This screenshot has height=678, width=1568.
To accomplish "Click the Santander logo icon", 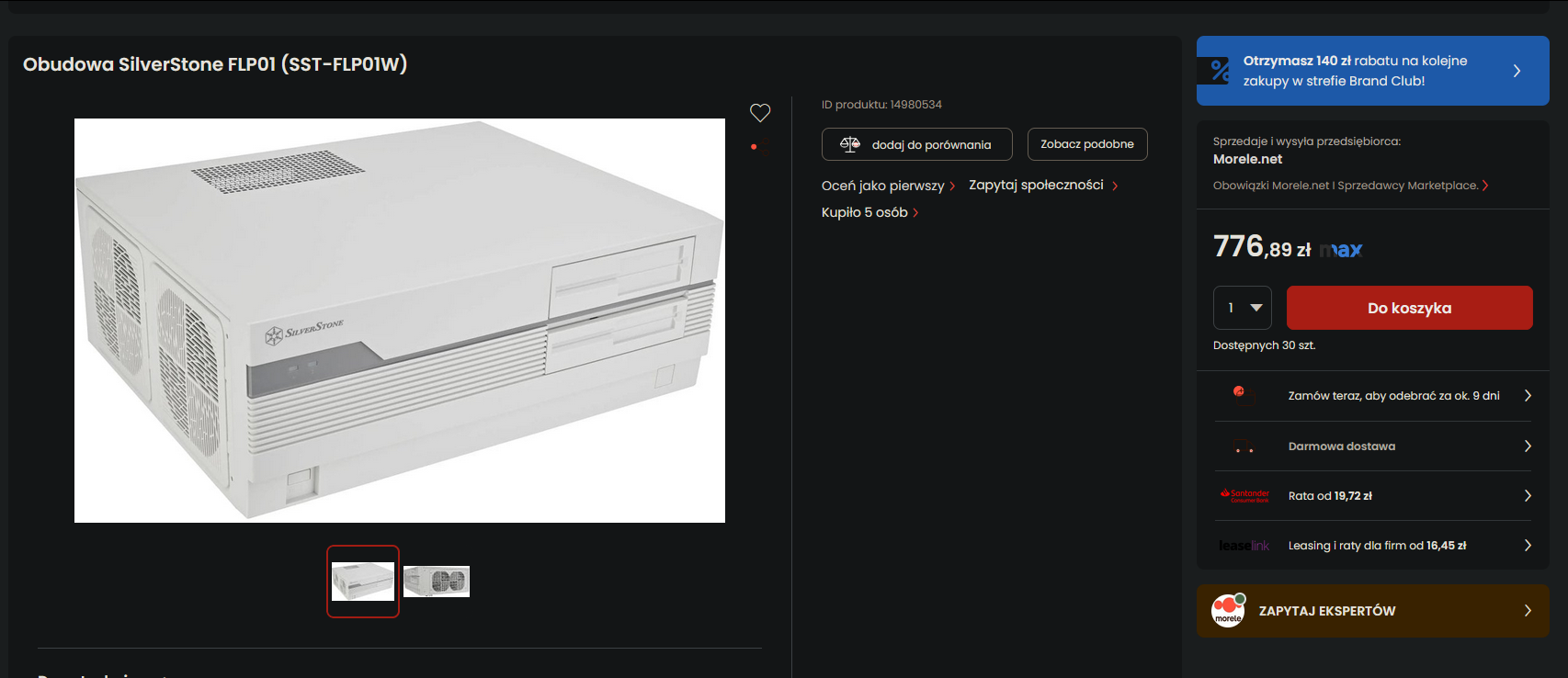I will click(x=1244, y=496).
